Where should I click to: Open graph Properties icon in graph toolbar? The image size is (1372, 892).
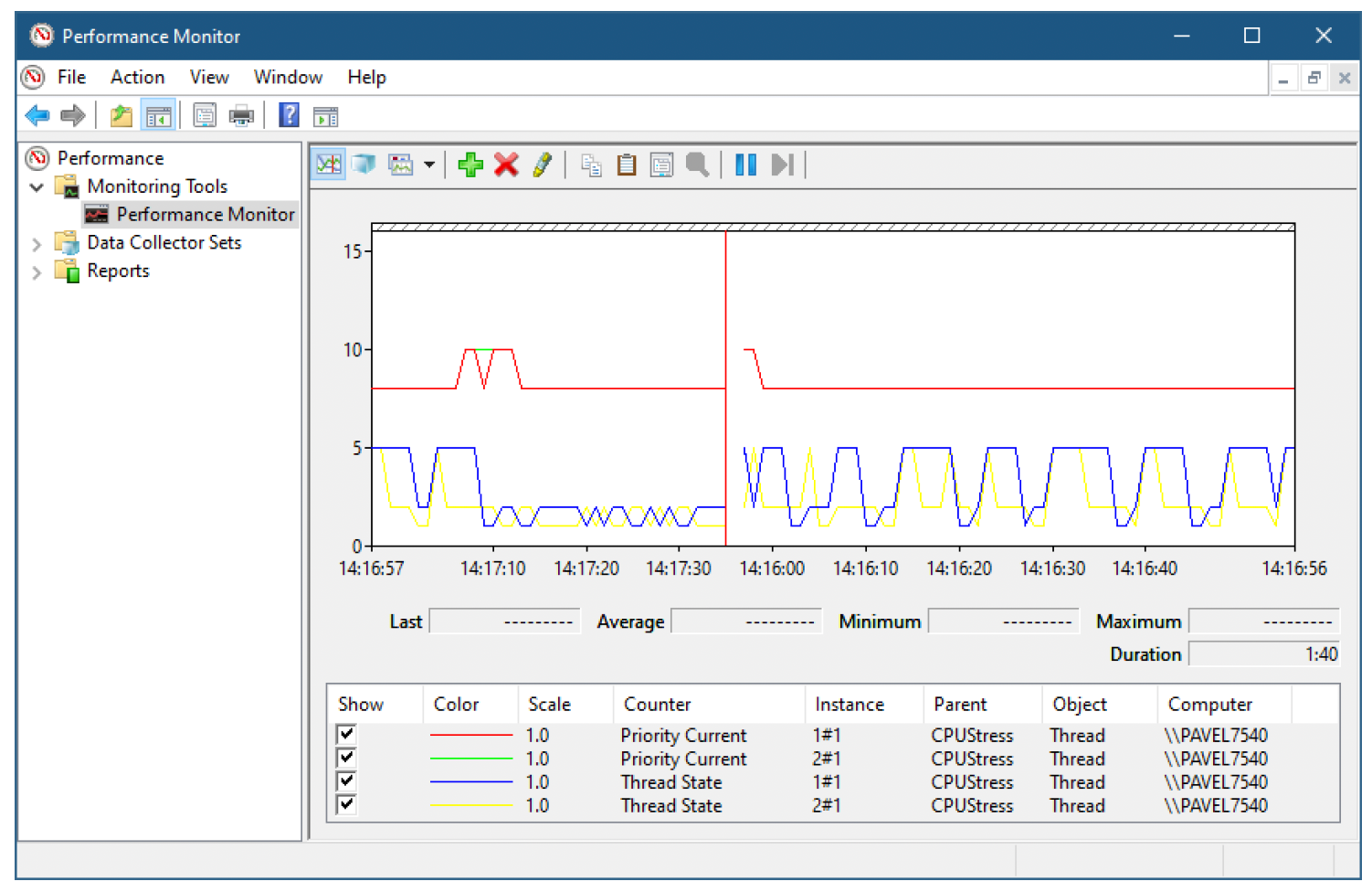pos(661,165)
